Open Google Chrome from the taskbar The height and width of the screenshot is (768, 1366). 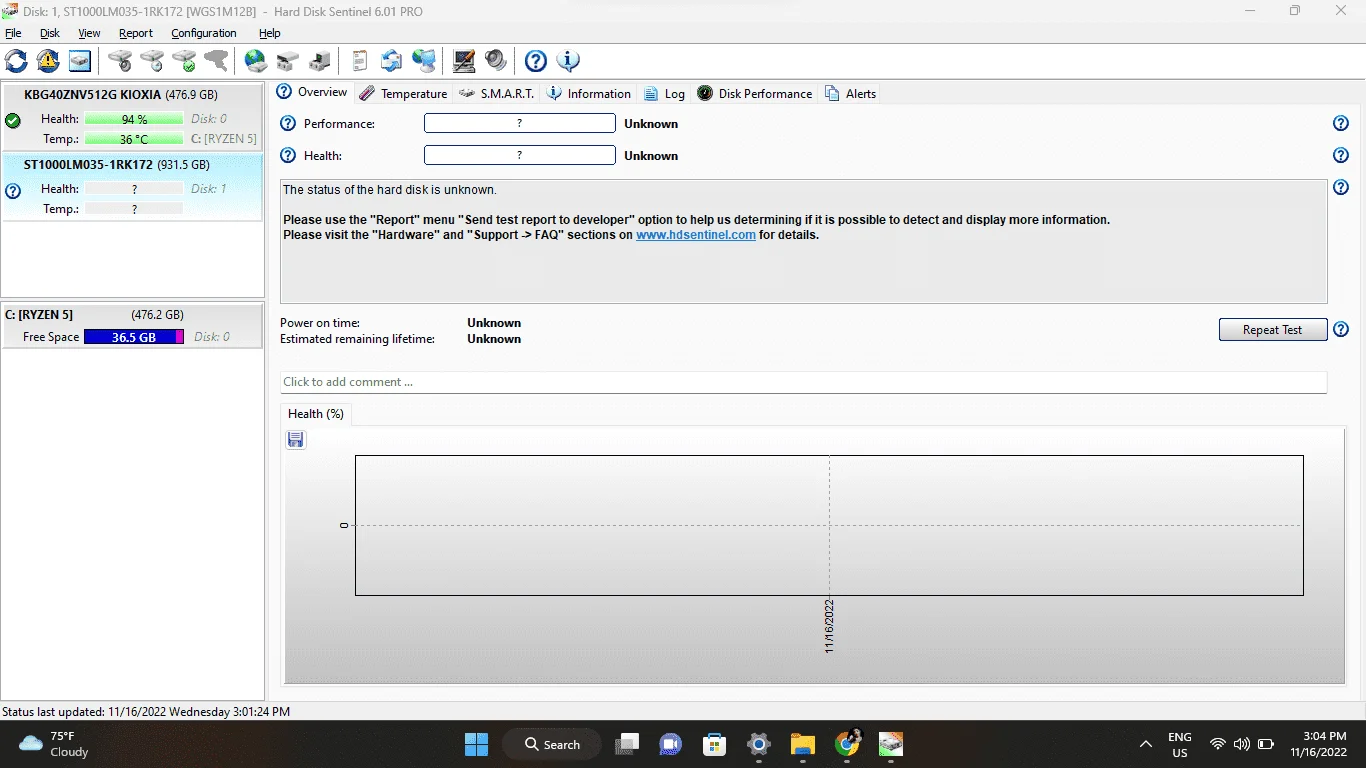tap(847, 744)
